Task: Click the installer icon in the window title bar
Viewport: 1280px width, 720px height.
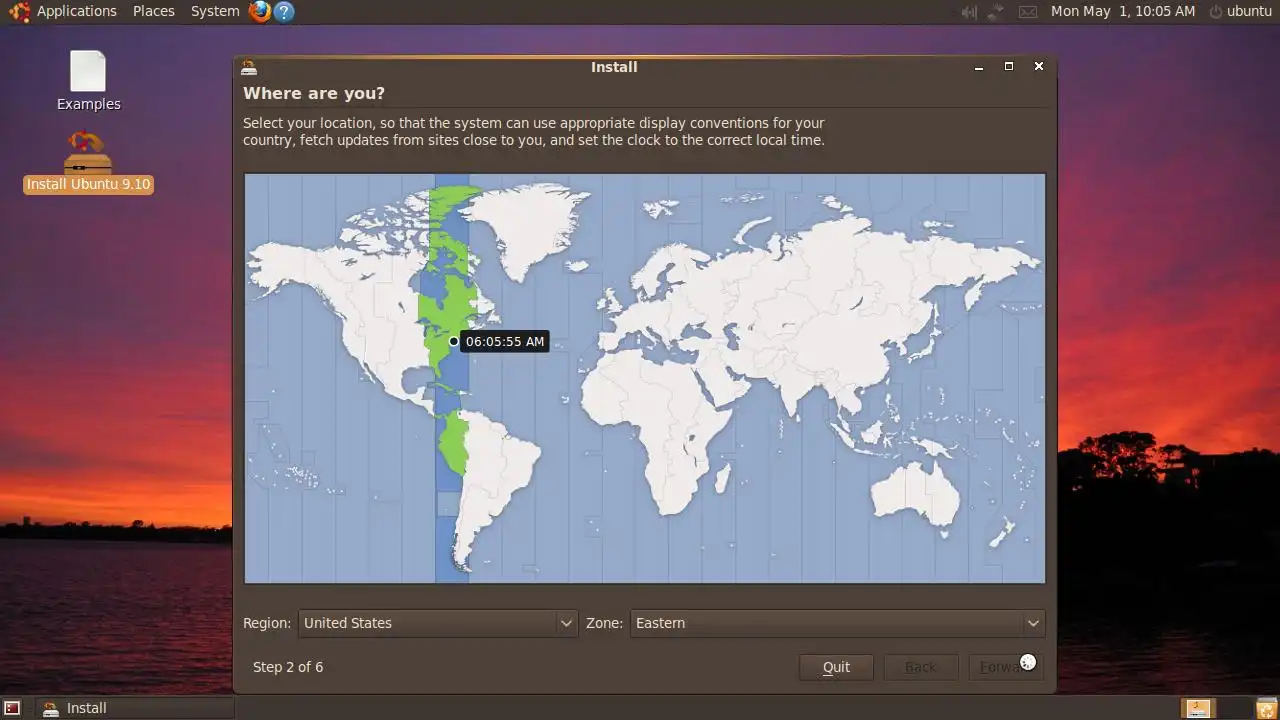Action: coord(249,67)
